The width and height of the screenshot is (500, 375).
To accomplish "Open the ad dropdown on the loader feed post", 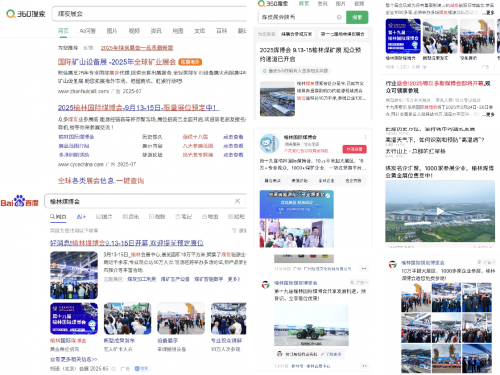I will (359, 282).
